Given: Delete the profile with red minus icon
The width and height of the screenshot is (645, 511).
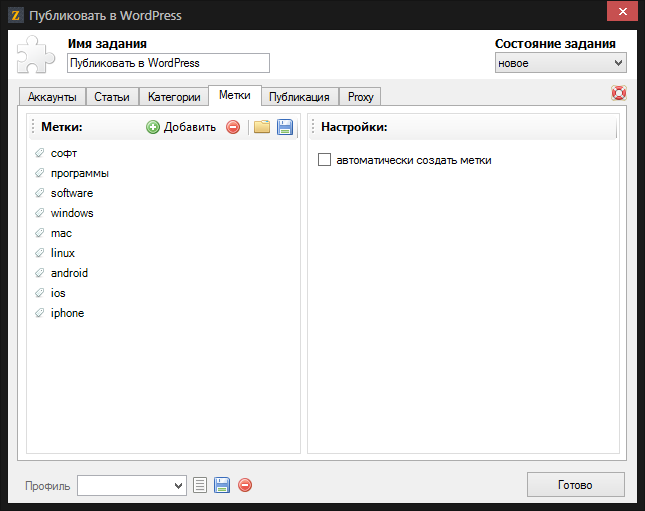Looking at the screenshot, I should click(245, 485).
